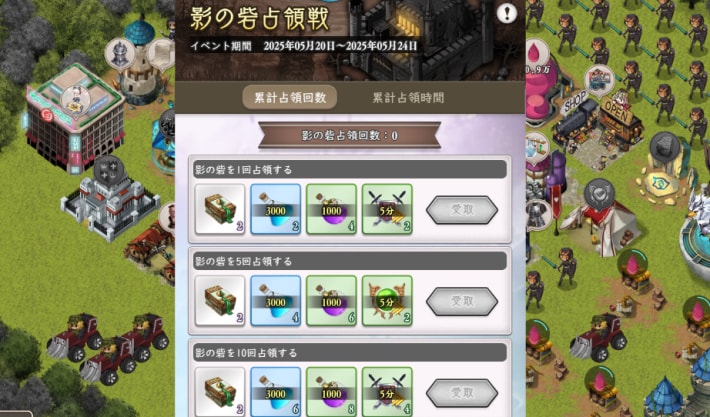Tap the blue 3000 potion in 5回占領 row

[276, 301]
